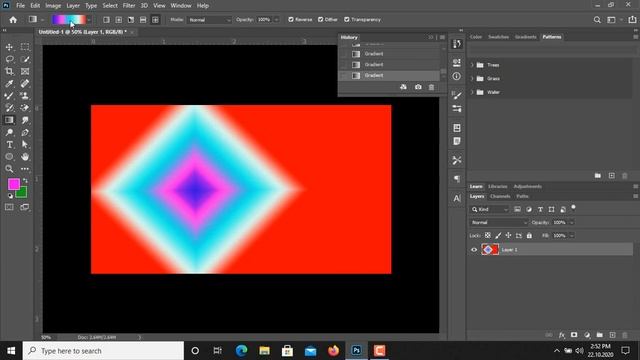Viewport: 640px width, 360px height.
Task: Switch to the Swatches tab
Action: pyautogui.click(x=498, y=37)
